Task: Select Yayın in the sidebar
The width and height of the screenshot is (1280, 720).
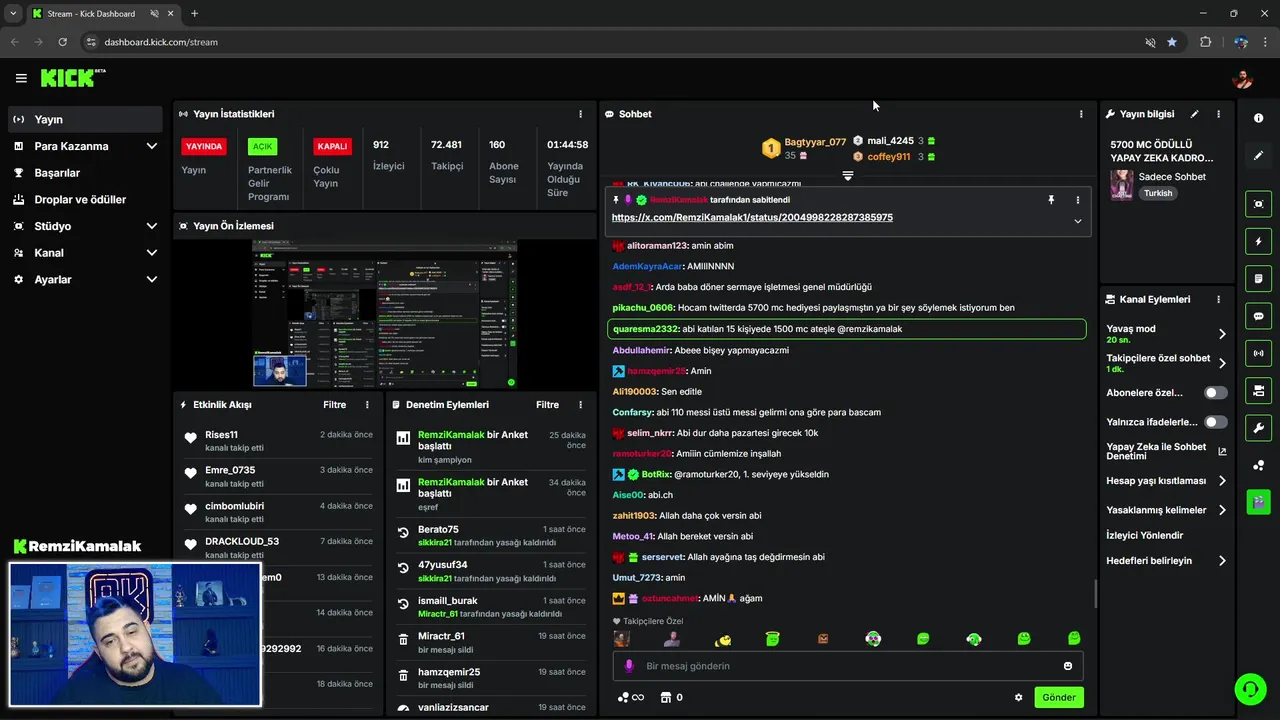Action: (85, 119)
